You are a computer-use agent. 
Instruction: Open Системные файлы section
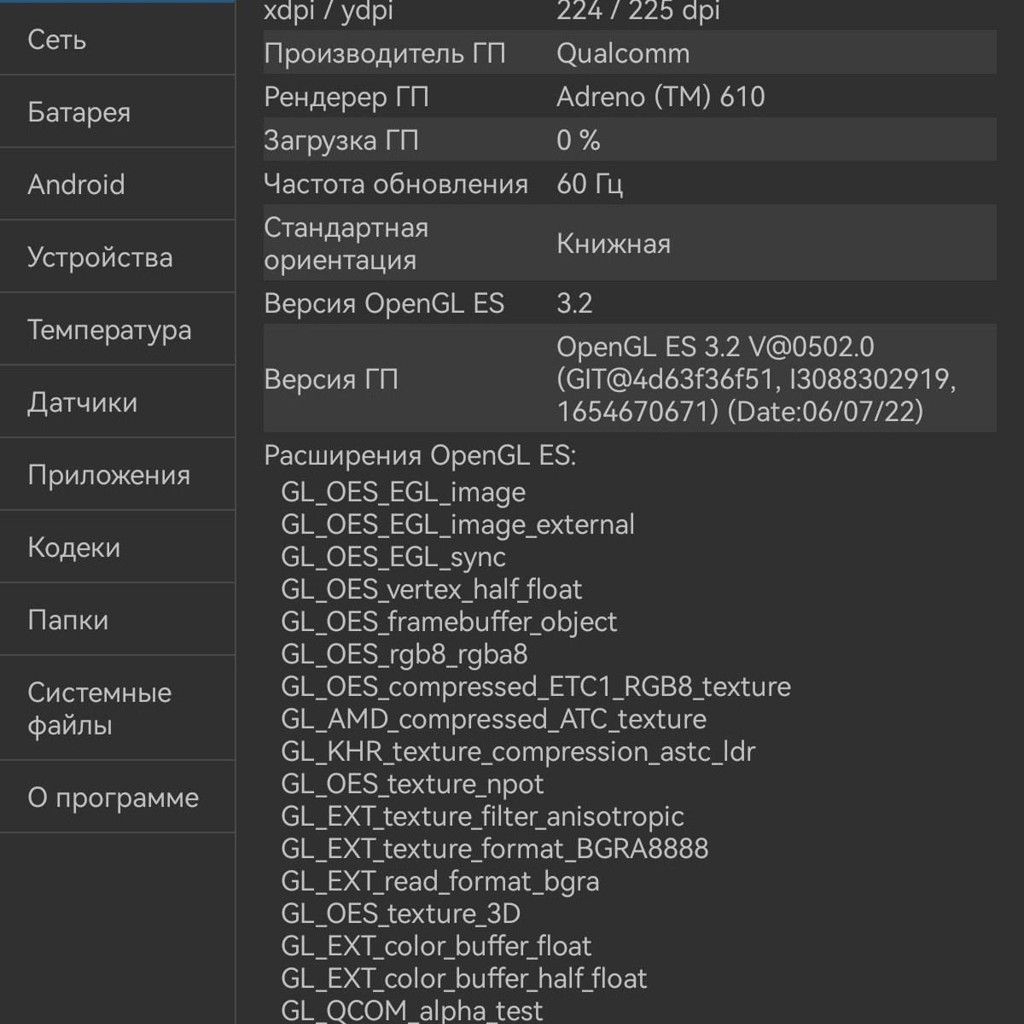[118, 708]
